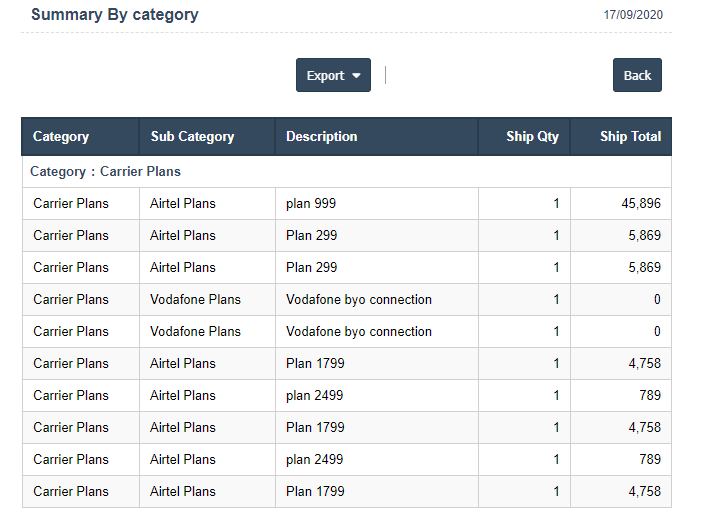
Task: Select the 'plan 999' description cell
Action: click(x=311, y=204)
